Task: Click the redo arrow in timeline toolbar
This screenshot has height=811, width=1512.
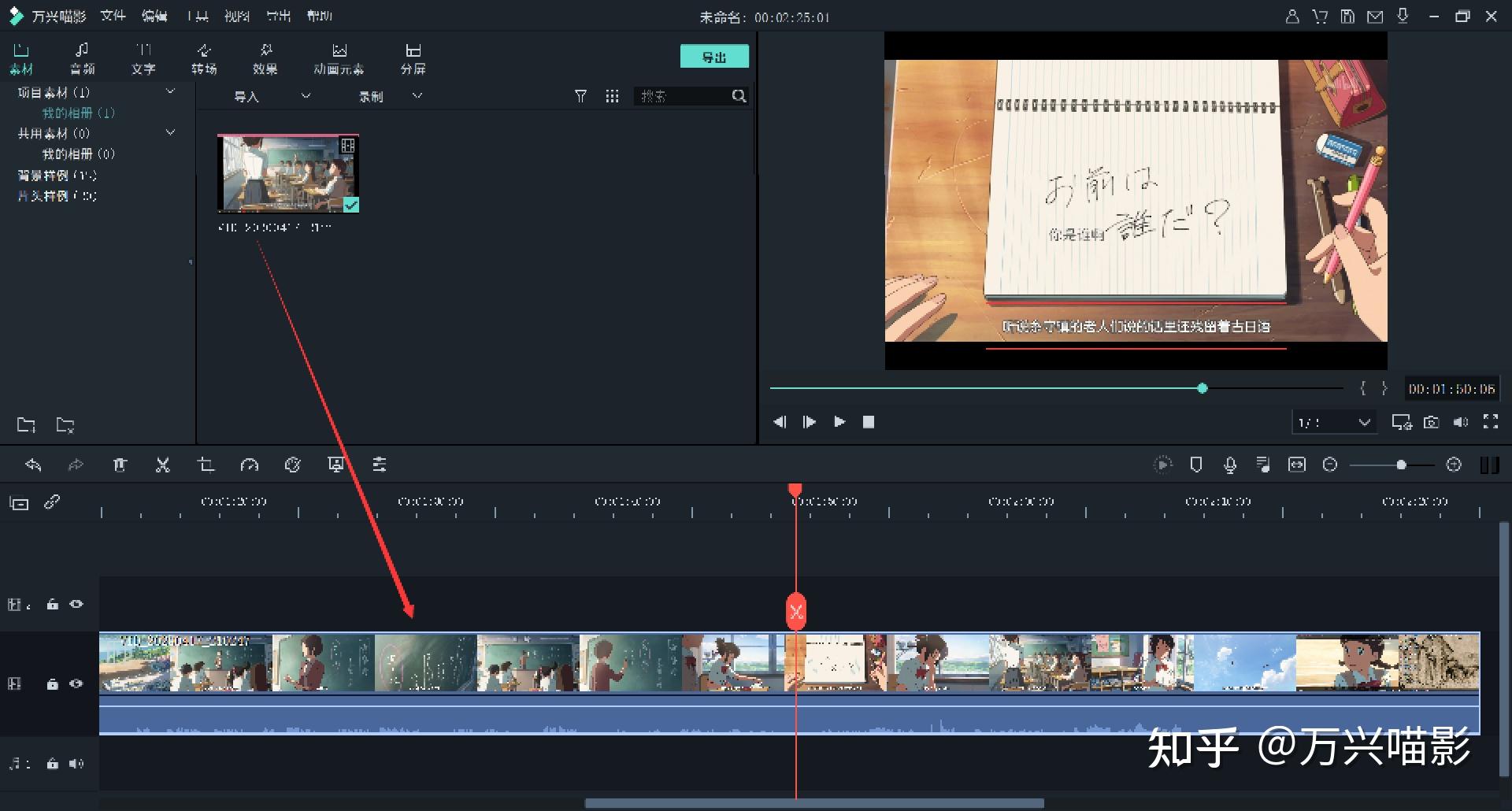Action: pyautogui.click(x=76, y=465)
